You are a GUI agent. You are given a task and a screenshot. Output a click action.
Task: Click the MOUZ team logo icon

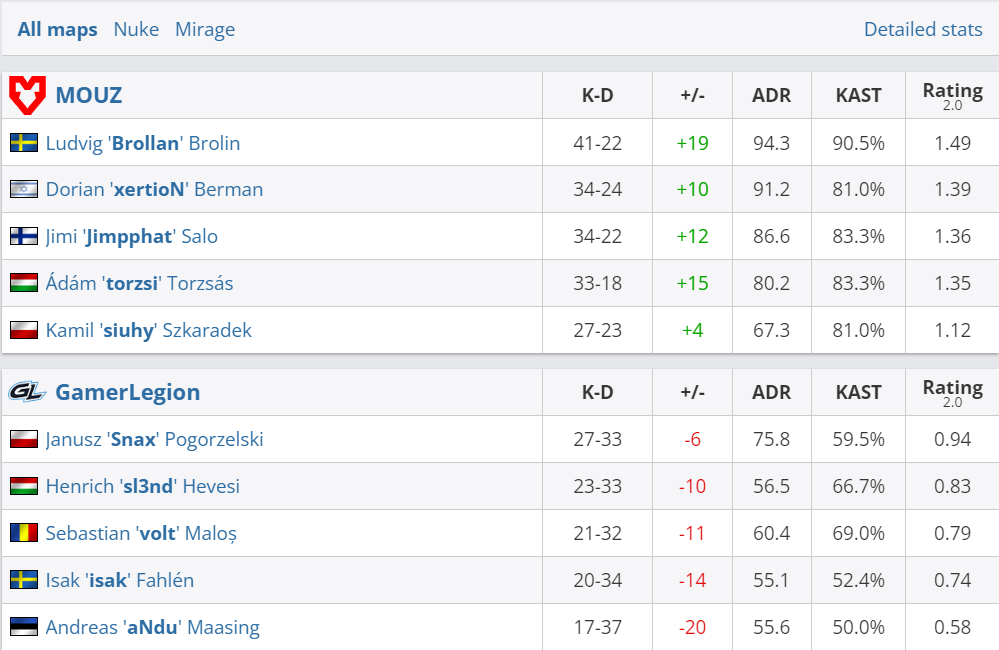(x=27, y=95)
